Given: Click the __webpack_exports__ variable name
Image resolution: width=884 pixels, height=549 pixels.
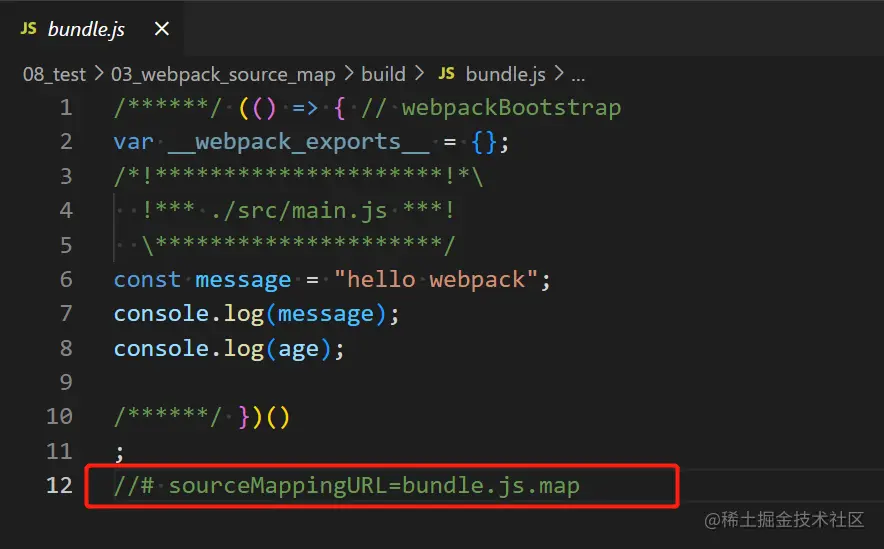Looking at the screenshot, I should click(x=298, y=142).
